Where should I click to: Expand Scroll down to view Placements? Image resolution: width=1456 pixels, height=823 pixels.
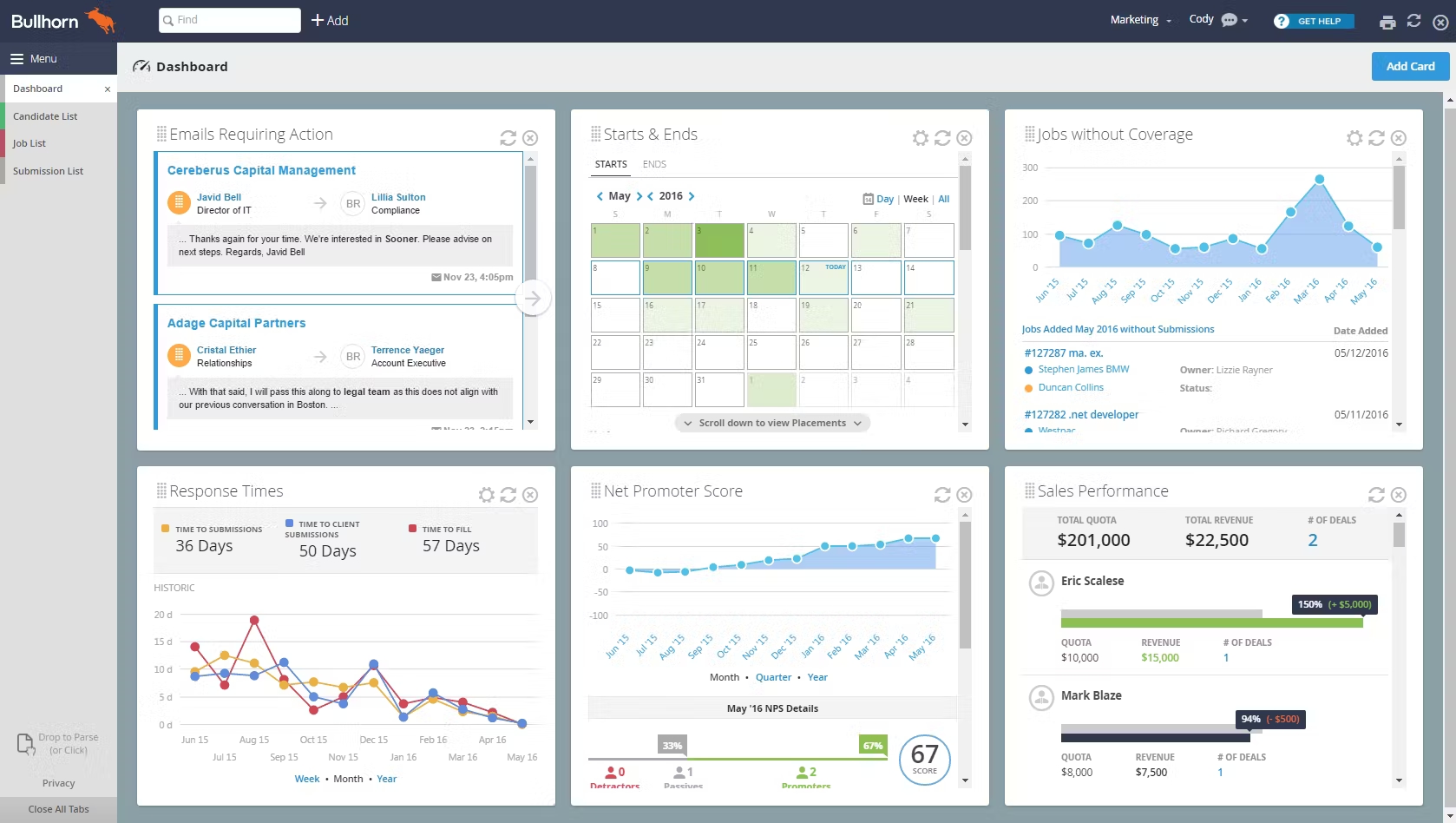[x=771, y=423]
